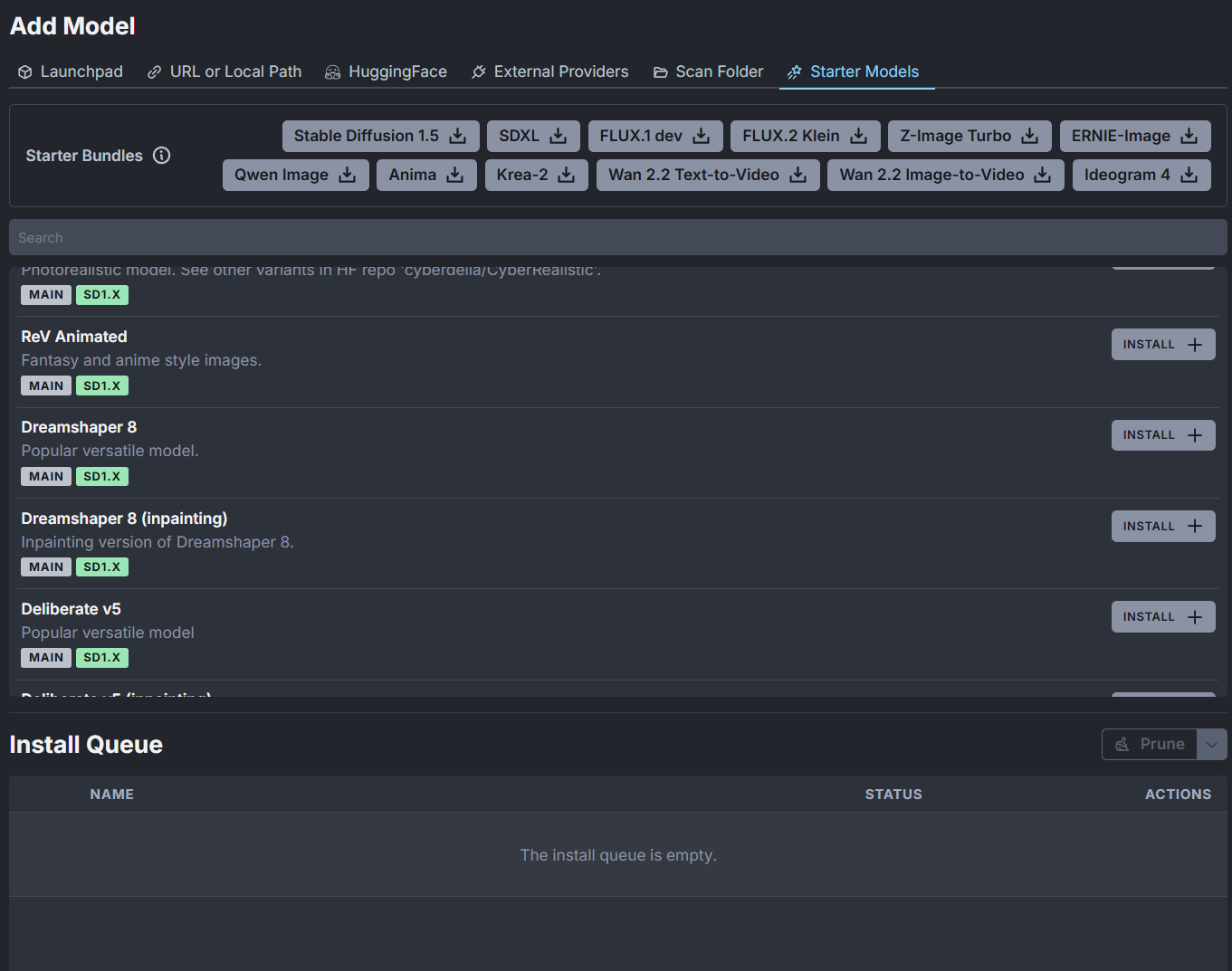Download the Ideogram 4 bundle
The height and width of the screenshot is (971, 1232).
1141,175
